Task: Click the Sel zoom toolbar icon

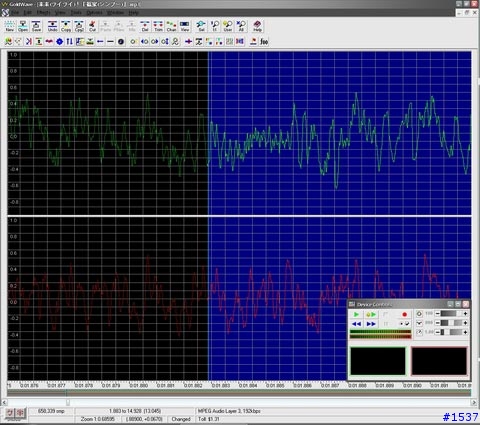Action: click(201, 26)
